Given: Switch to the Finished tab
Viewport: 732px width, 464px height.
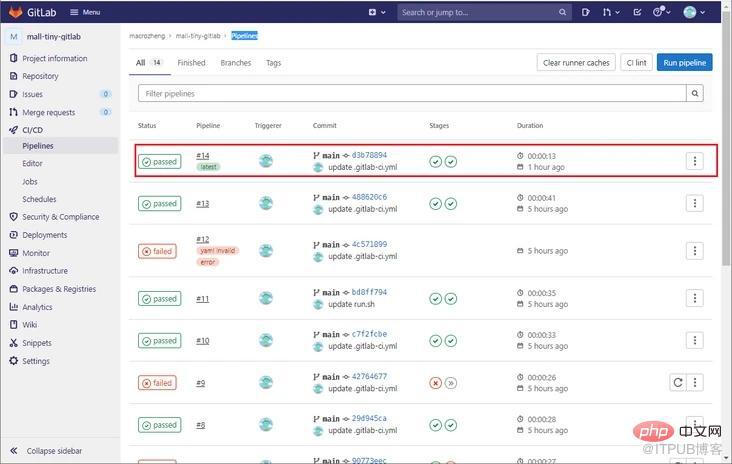Looking at the screenshot, I should click(191, 63).
